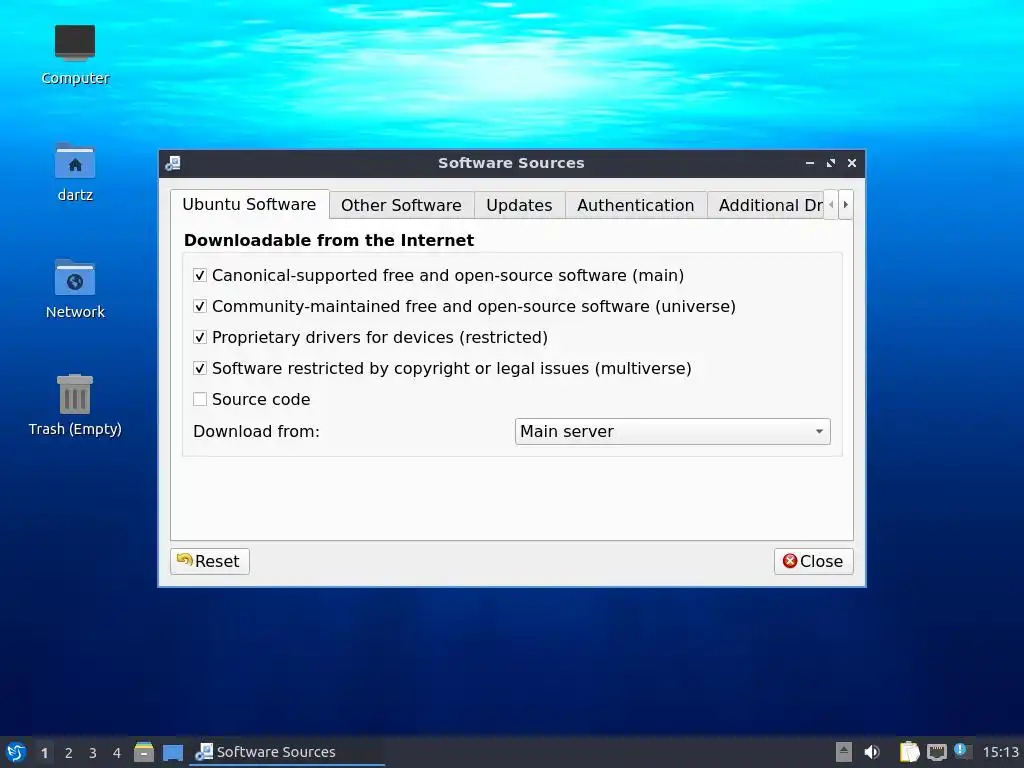Image resolution: width=1024 pixels, height=768 pixels.
Task: Switch to workspace 3
Action: click(x=93, y=753)
